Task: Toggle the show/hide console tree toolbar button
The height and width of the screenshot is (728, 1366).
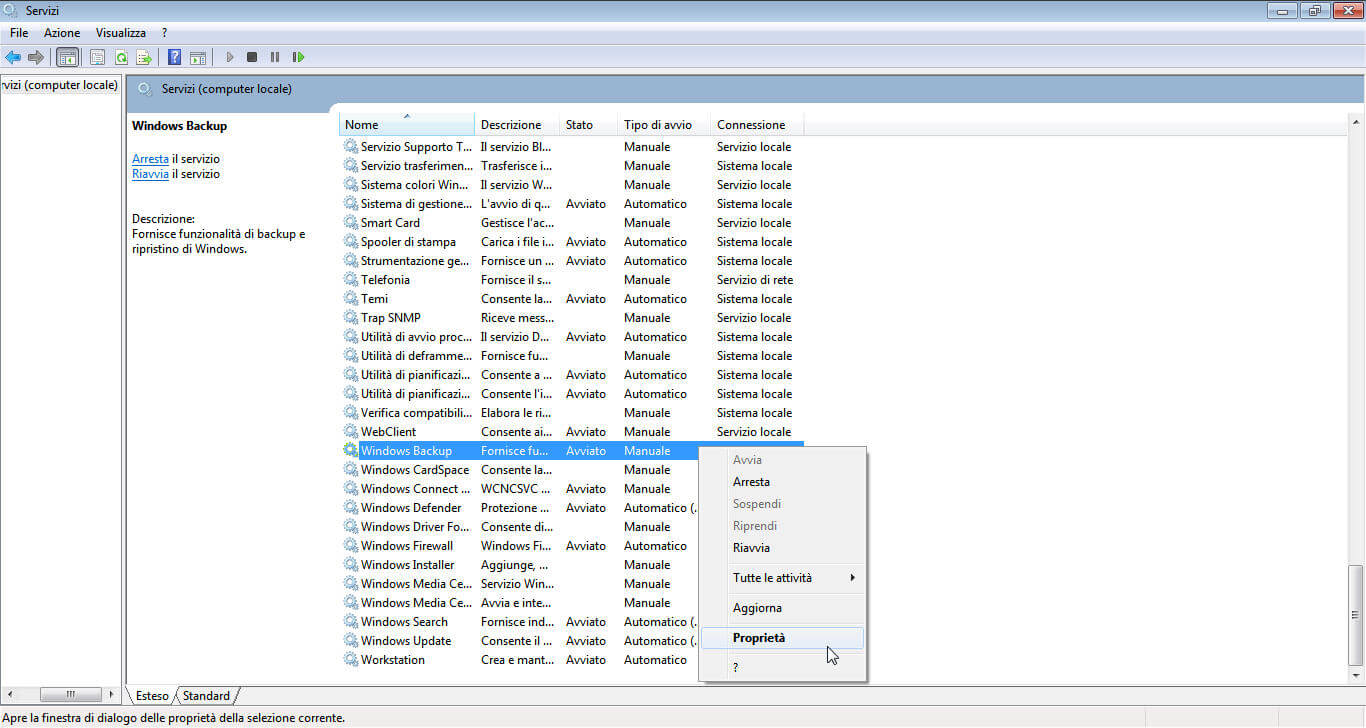Action: coord(68,57)
